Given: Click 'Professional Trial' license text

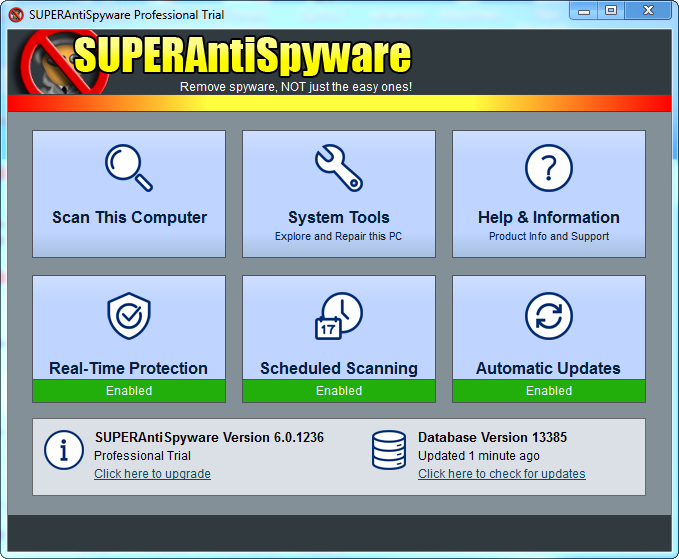Looking at the screenshot, I should pos(142,456).
